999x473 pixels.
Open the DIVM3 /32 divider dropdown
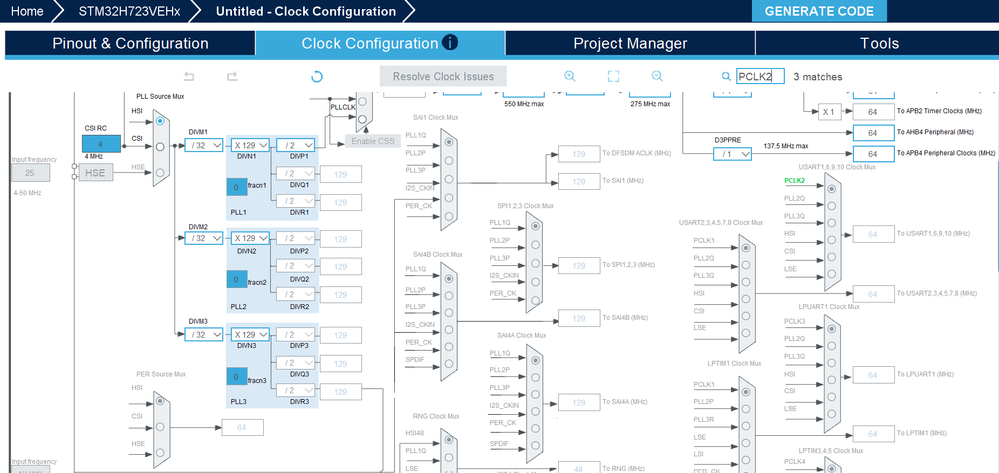pyautogui.click(x=204, y=335)
